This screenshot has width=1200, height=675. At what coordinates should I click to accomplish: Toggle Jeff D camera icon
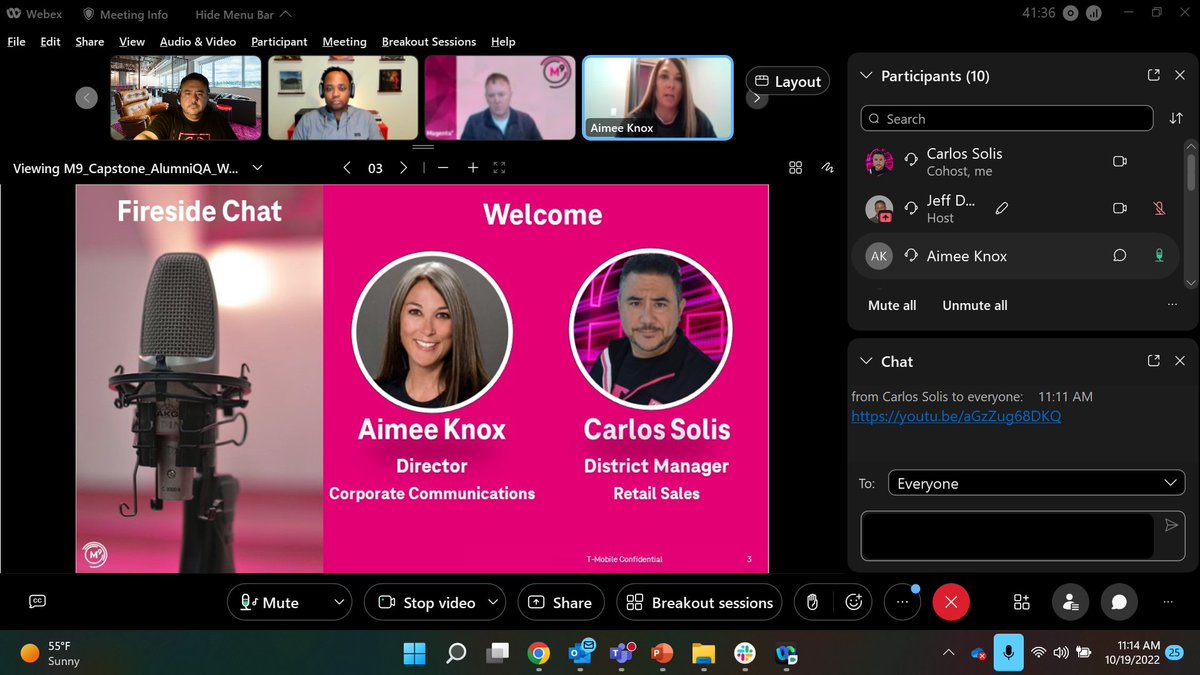click(1120, 208)
